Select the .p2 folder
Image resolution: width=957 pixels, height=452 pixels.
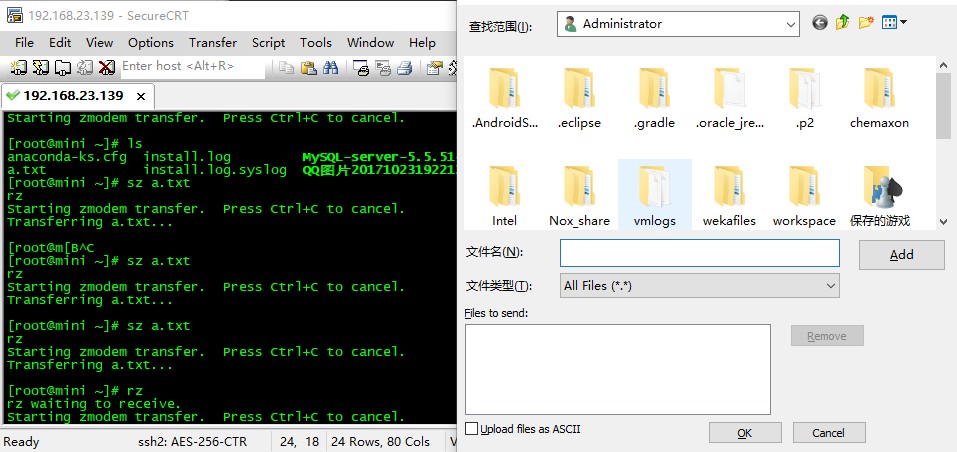click(x=804, y=98)
